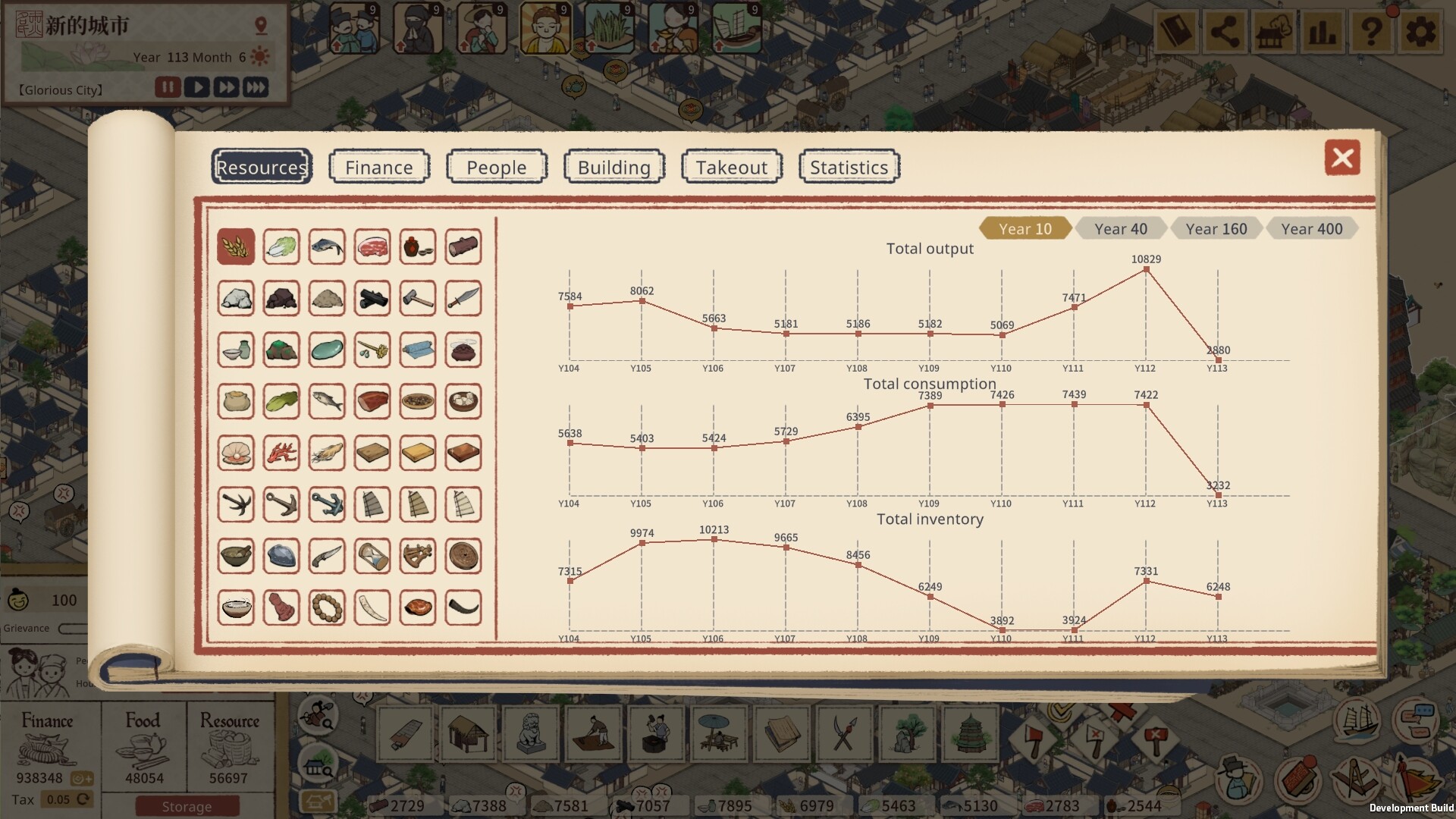The height and width of the screenshot is (819, 1456).
Task: Open the encyclopedia book icon
Action: coord(1176,31)
